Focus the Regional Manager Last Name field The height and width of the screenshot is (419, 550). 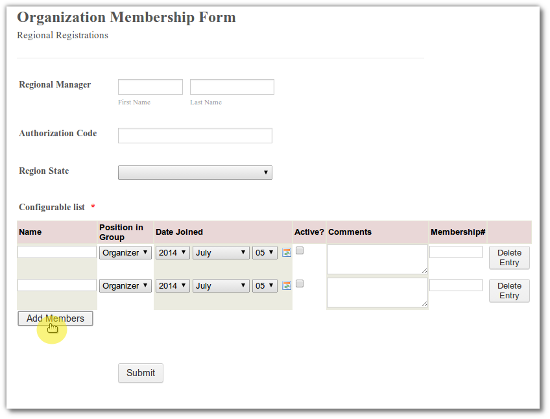point(232,87)
